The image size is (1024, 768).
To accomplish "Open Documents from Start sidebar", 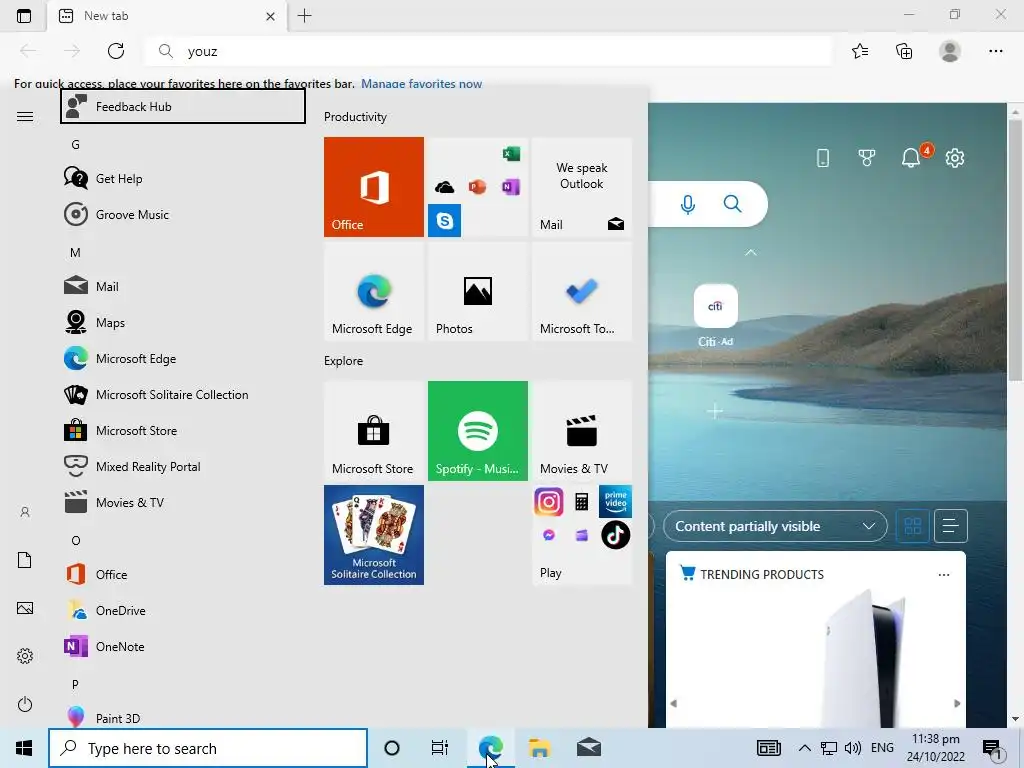I will (25, 560).
